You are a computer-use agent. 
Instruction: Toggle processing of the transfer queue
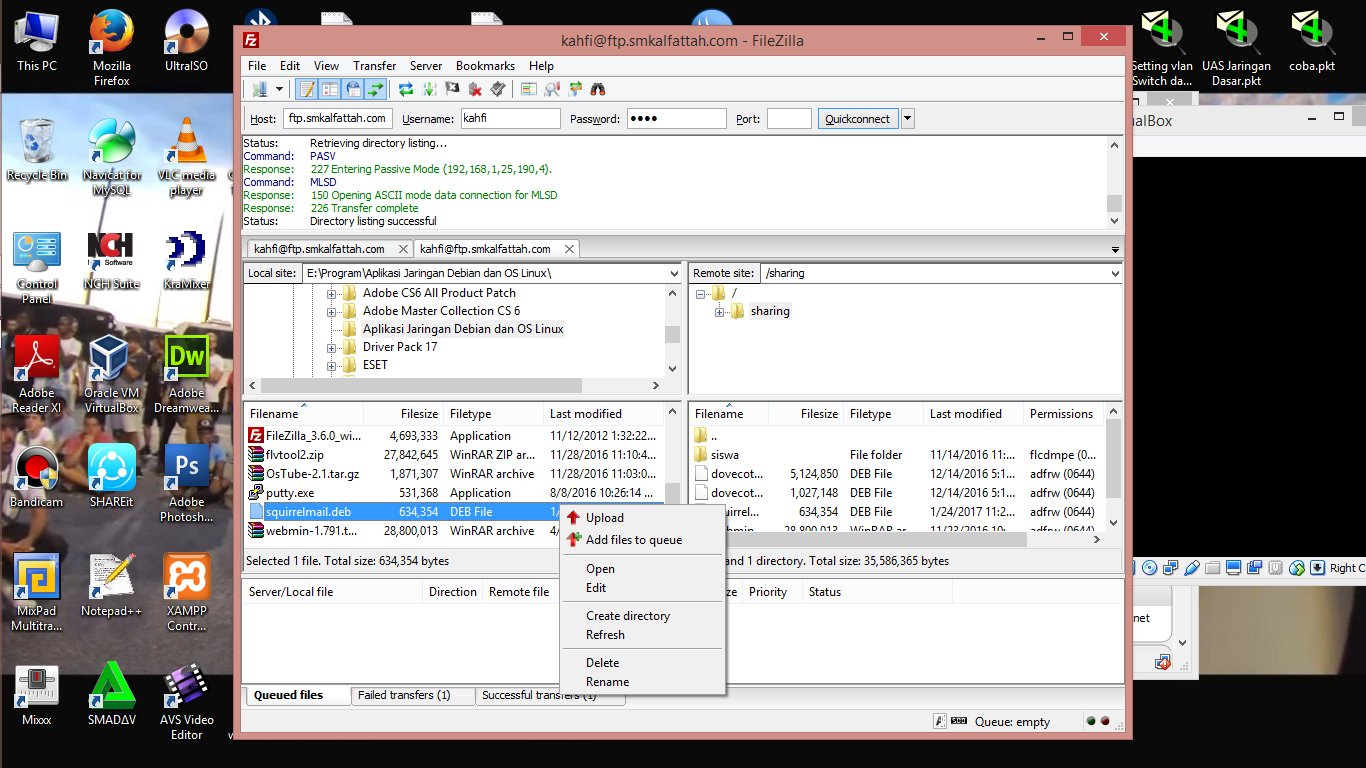[x=429, y=89]
